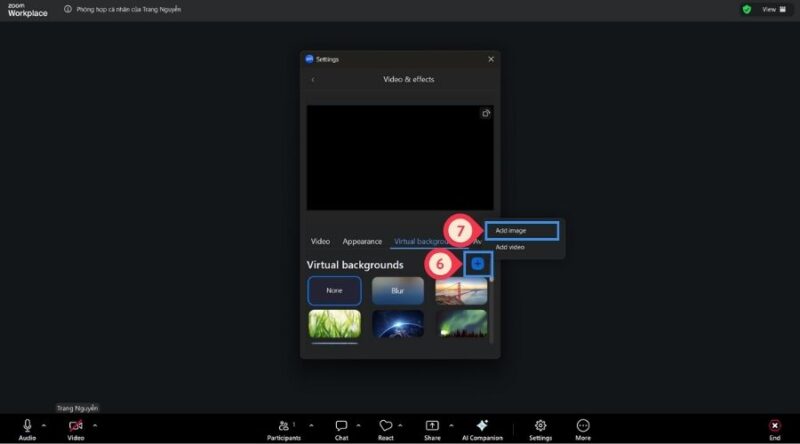Click the green encryption shield icon

pos(746,9)
